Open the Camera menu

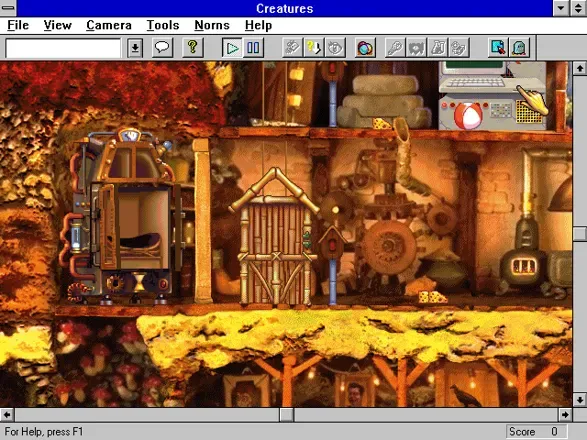(109, 25)
